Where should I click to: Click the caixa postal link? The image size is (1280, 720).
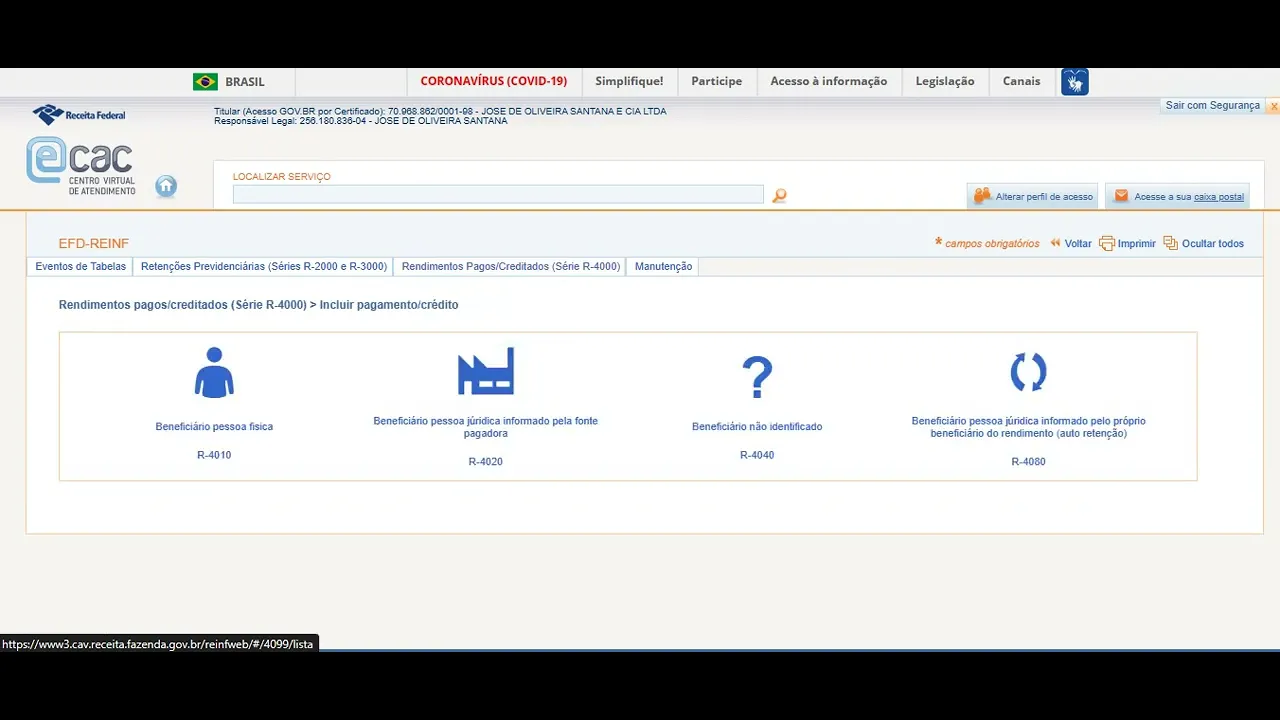coord(1219,197)
